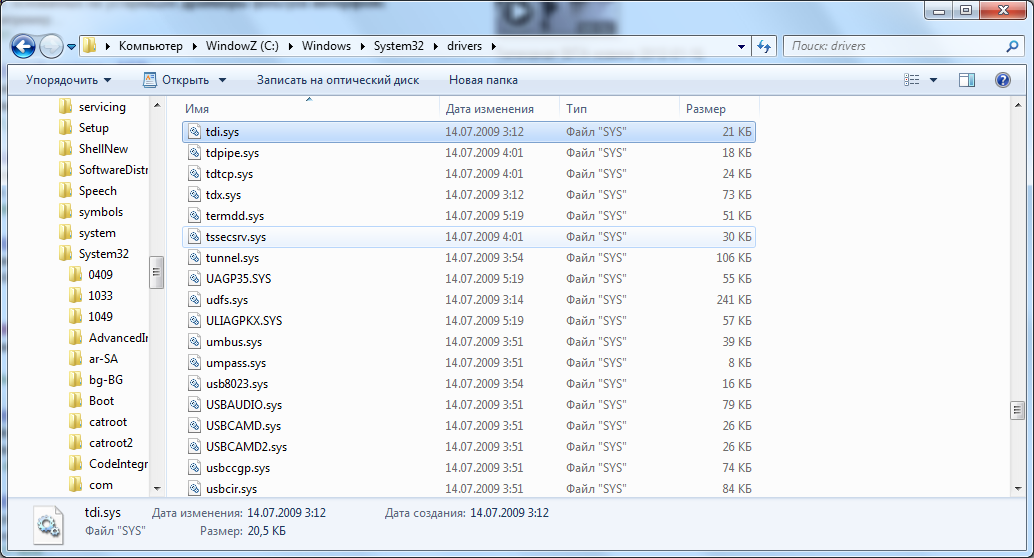
Task: Select Speech folder in the tree
Action: click(97, 191)
